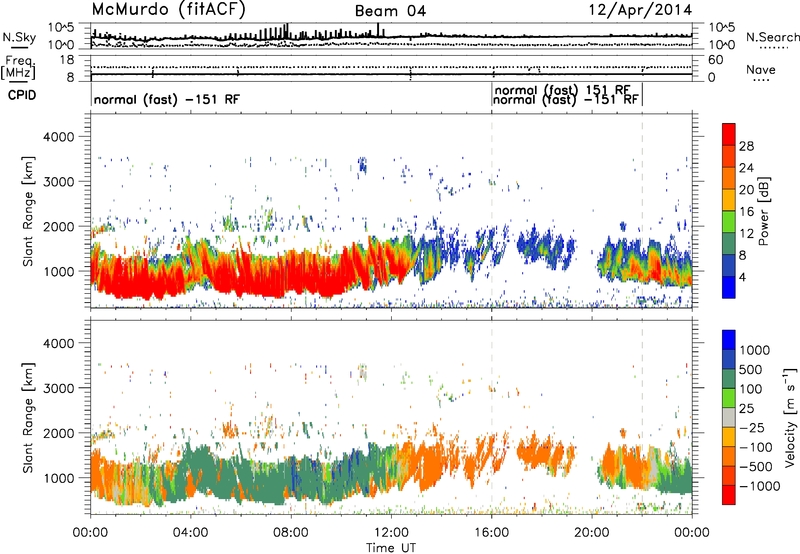Click the '16:00' time tick label
The image size is (800, 554).
pos(491,533)
